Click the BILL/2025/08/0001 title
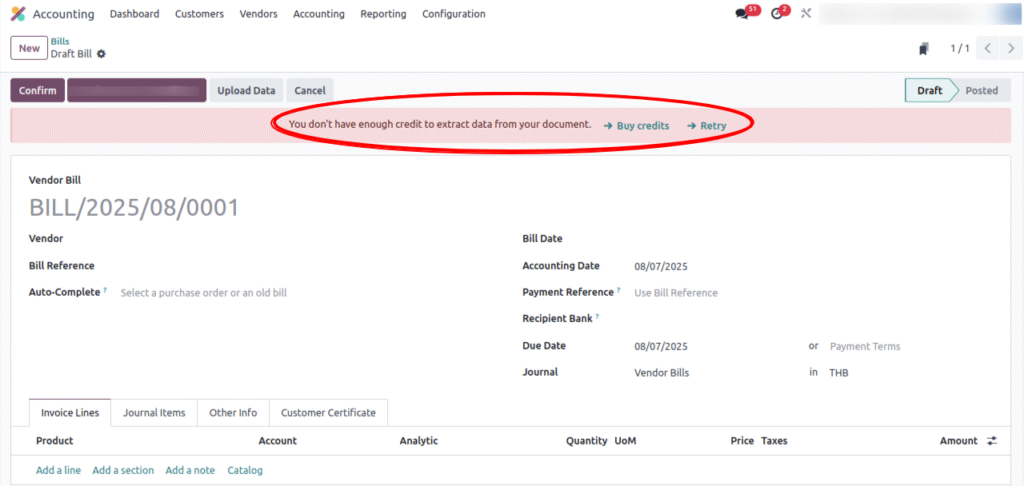This screenshot has height=486, width=1024. 135,208
